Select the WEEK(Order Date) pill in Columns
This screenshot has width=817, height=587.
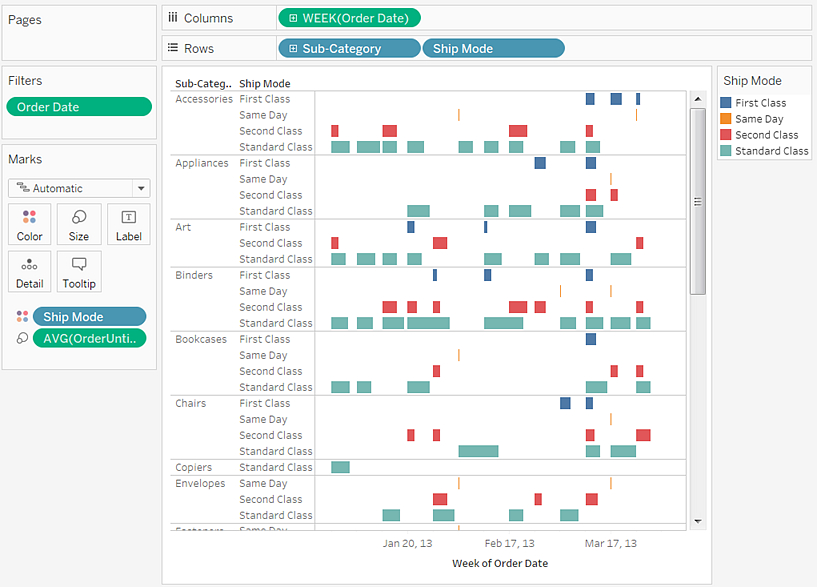pos(350,18)
